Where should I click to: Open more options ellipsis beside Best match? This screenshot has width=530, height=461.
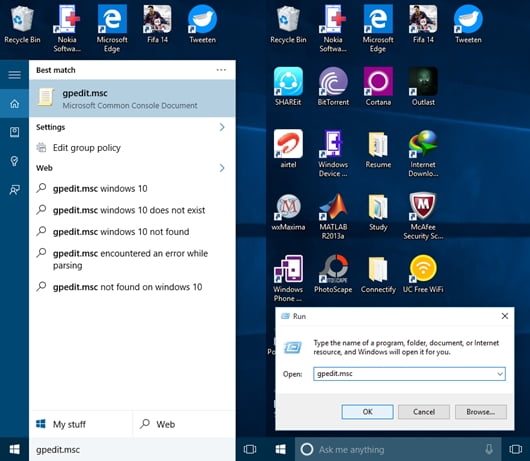coord(221,70)
